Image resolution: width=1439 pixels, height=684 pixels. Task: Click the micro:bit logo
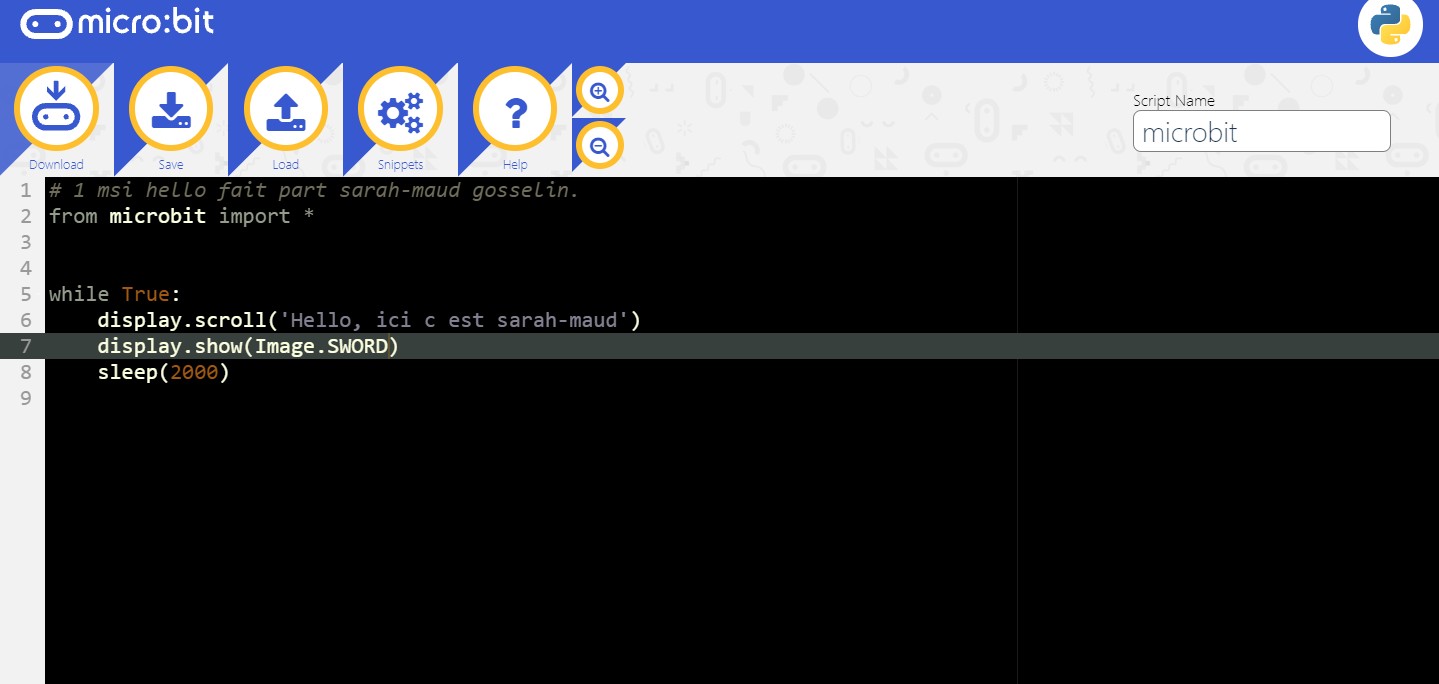117,23
